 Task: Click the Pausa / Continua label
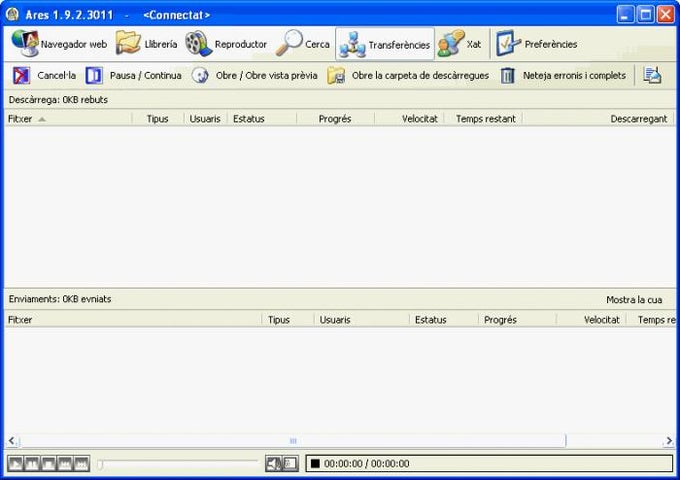pos(145,75)
